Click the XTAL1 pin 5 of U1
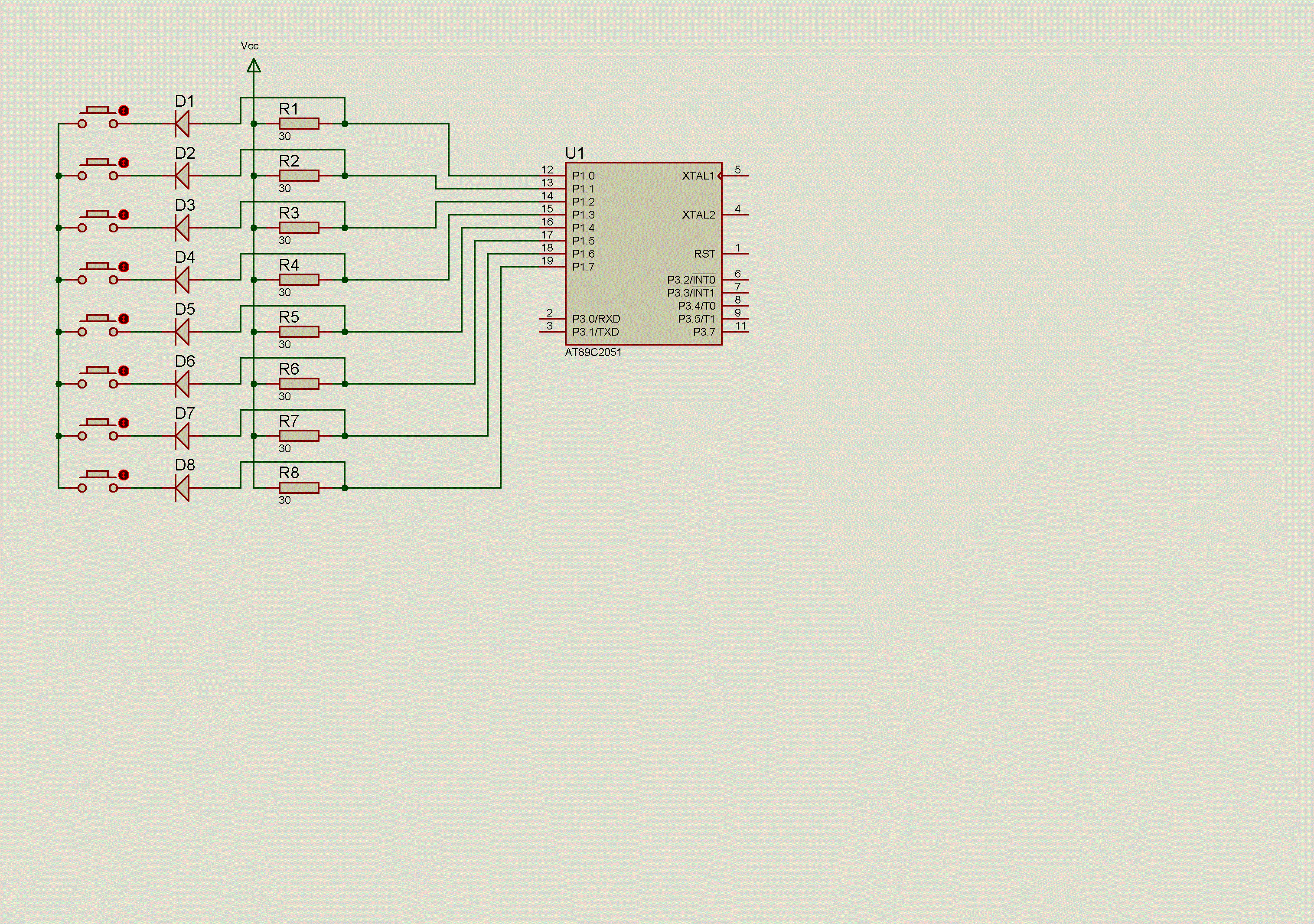Image resolution: width=1314 pixels, height=924 pixels. [x=735, y=176]
